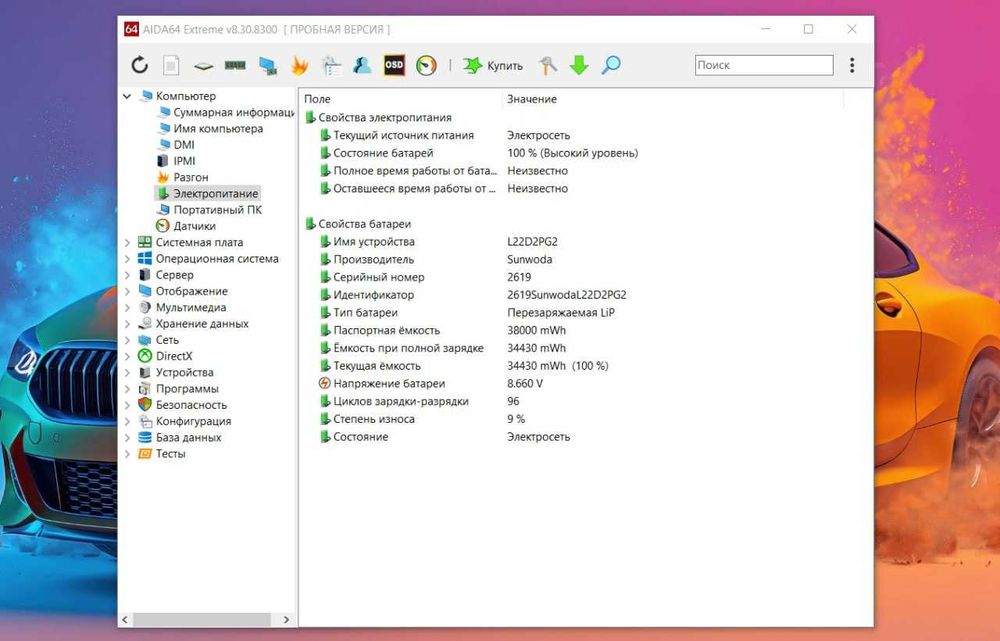Click the preferences list toolbar icon
Image resolution: width=1000 pixels, height=641 pixels.
331,65
